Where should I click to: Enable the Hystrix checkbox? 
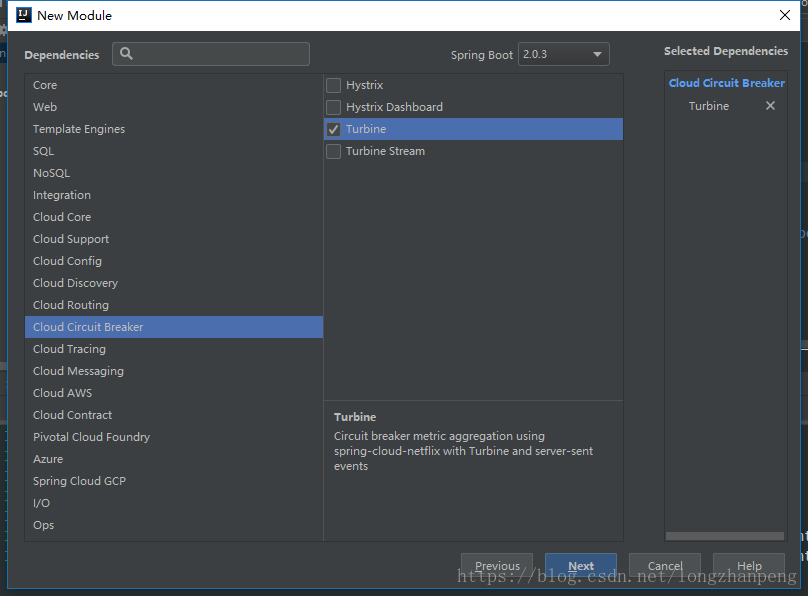pyautogui.click(x=333, y=85)
